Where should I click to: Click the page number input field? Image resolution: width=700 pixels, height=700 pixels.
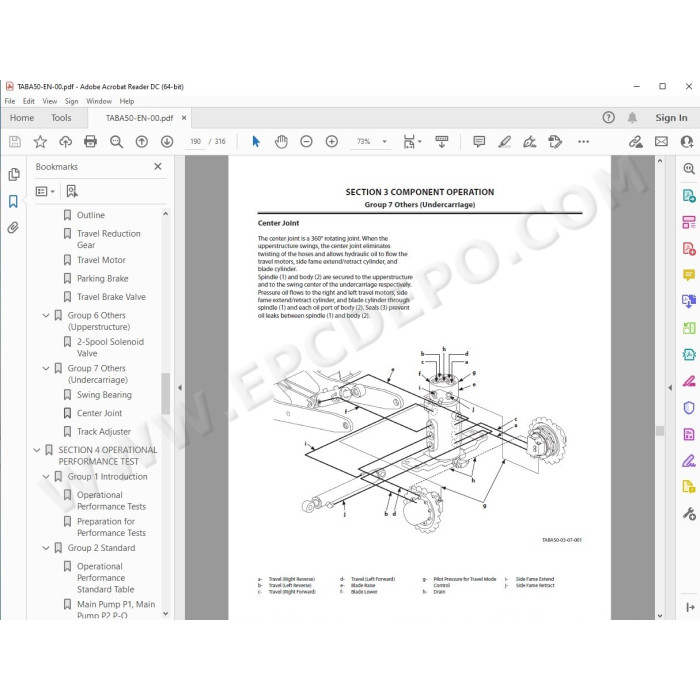[x=195, y=142]
